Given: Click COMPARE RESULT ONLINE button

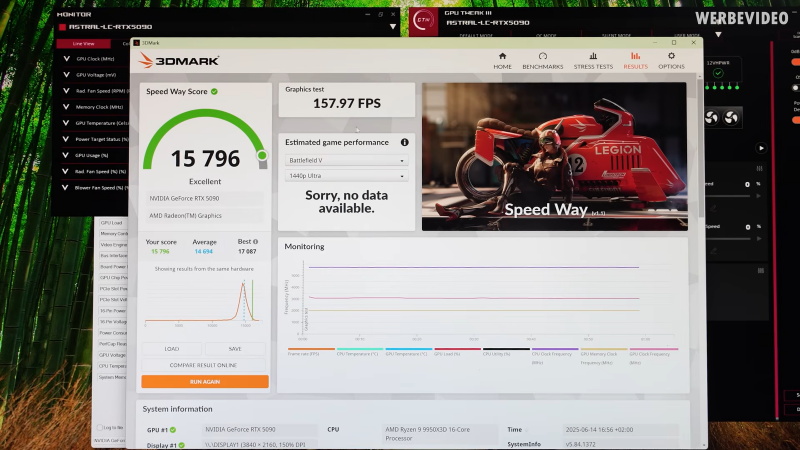Looking at the screenshot, I should tap(203, 365).
